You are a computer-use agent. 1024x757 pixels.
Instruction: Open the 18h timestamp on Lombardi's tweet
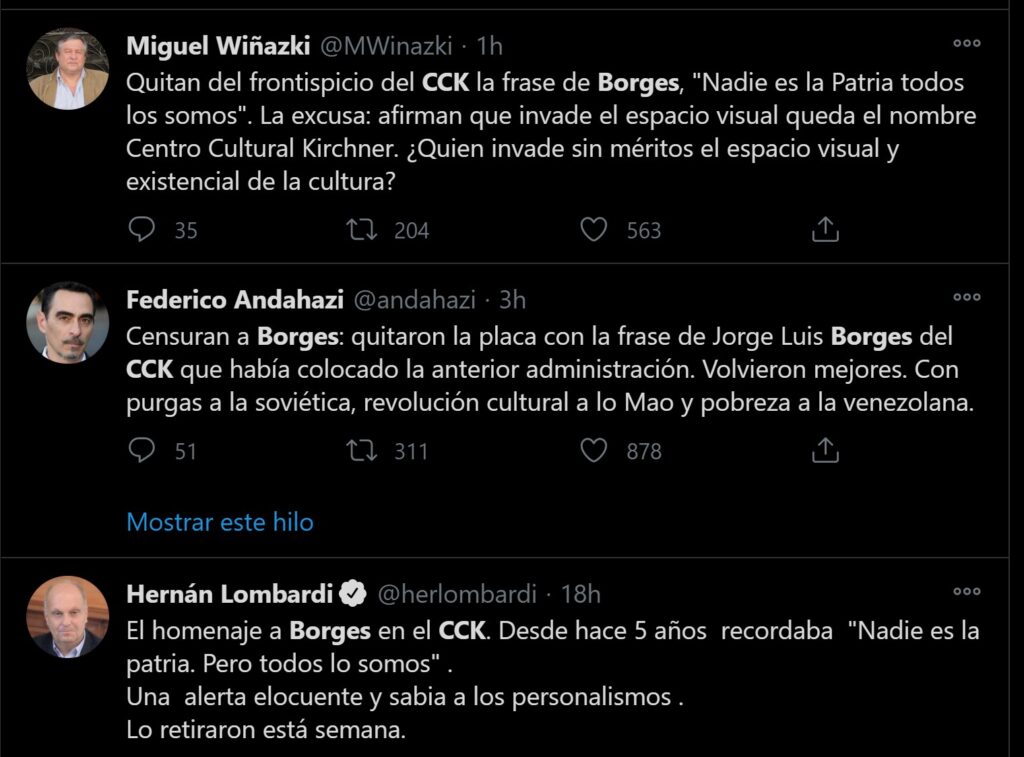(x=581, y=594)
